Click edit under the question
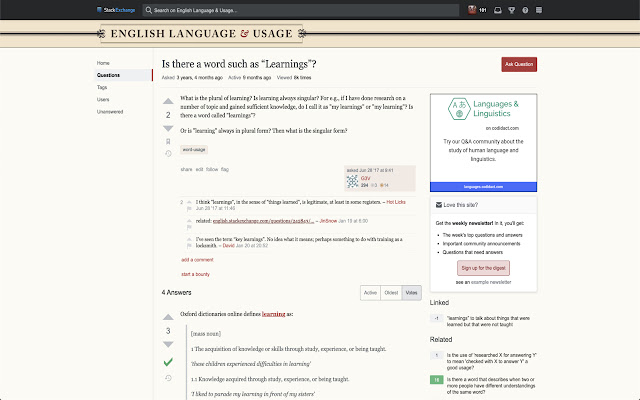The height and width of the screenshot is (400, 640). click(199, 169)
